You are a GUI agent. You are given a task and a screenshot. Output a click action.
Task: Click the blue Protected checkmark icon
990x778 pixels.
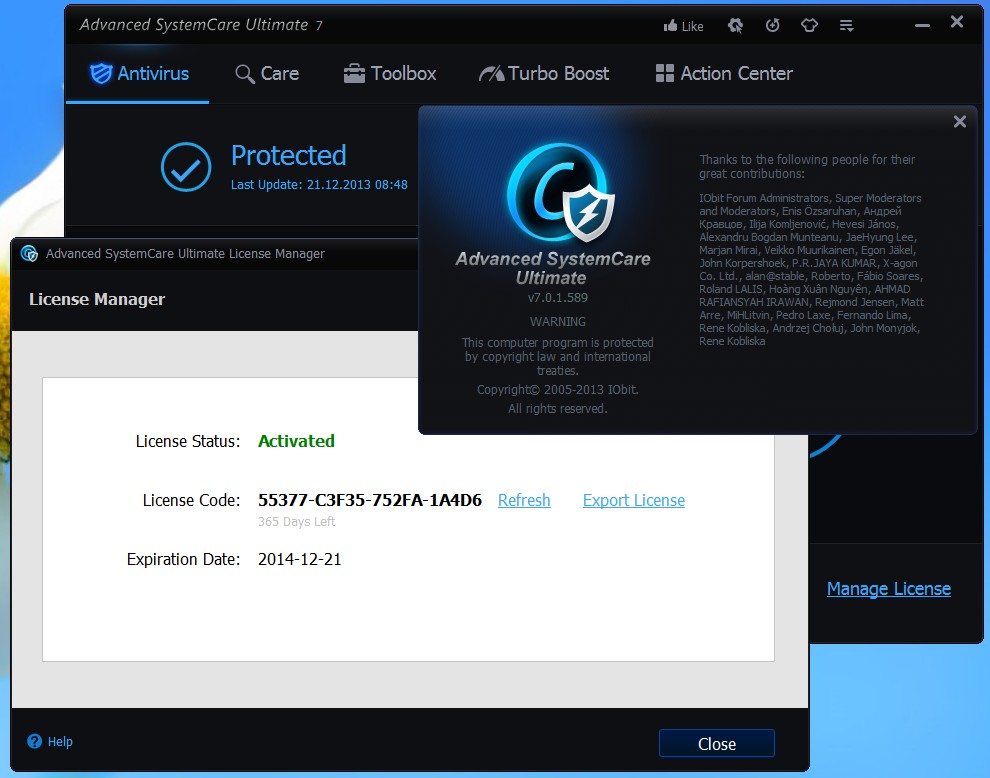pos(186,167)
